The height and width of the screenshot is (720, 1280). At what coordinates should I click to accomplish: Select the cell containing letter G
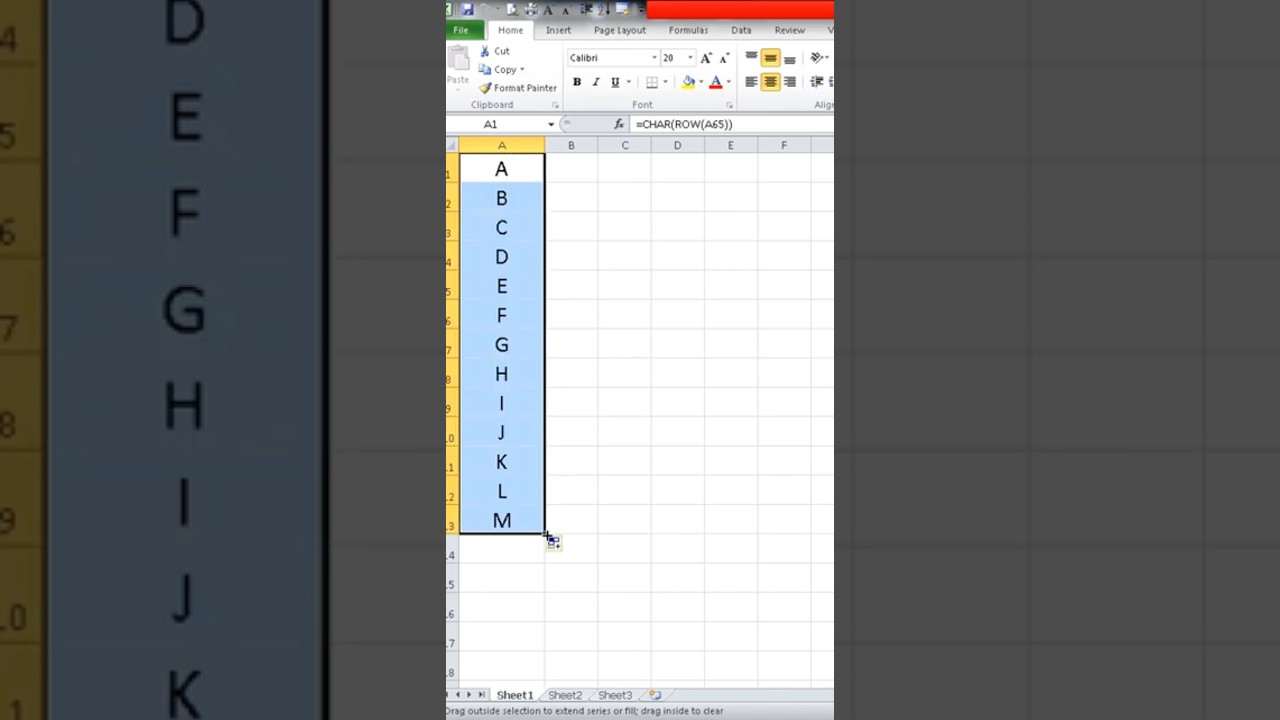point(502,345)
